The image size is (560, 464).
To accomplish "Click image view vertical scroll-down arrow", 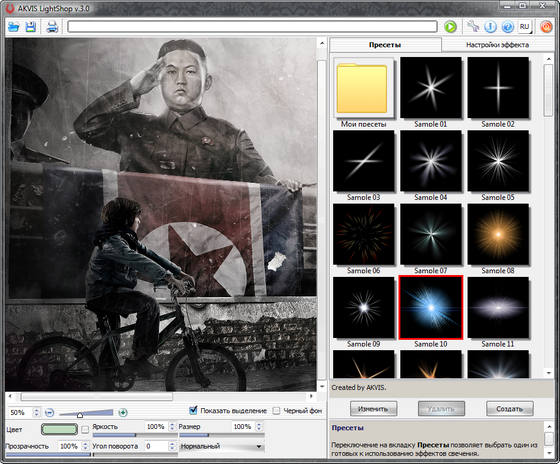I will pos(322,386).
